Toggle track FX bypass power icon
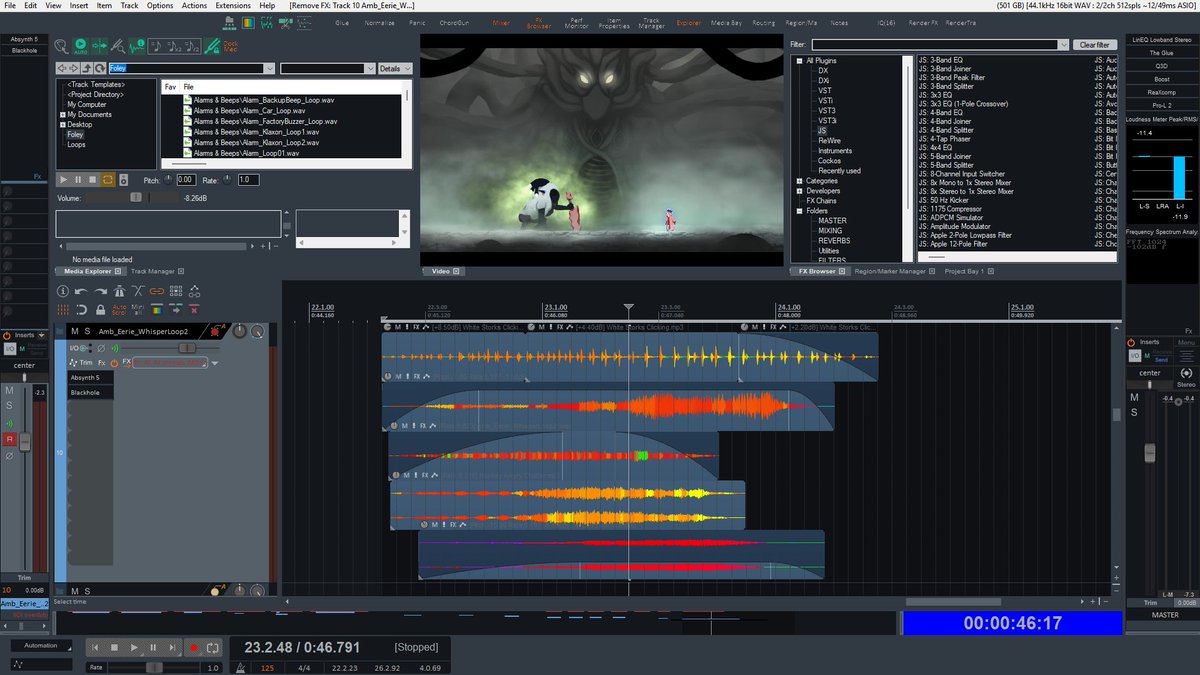 coord(114,363)
